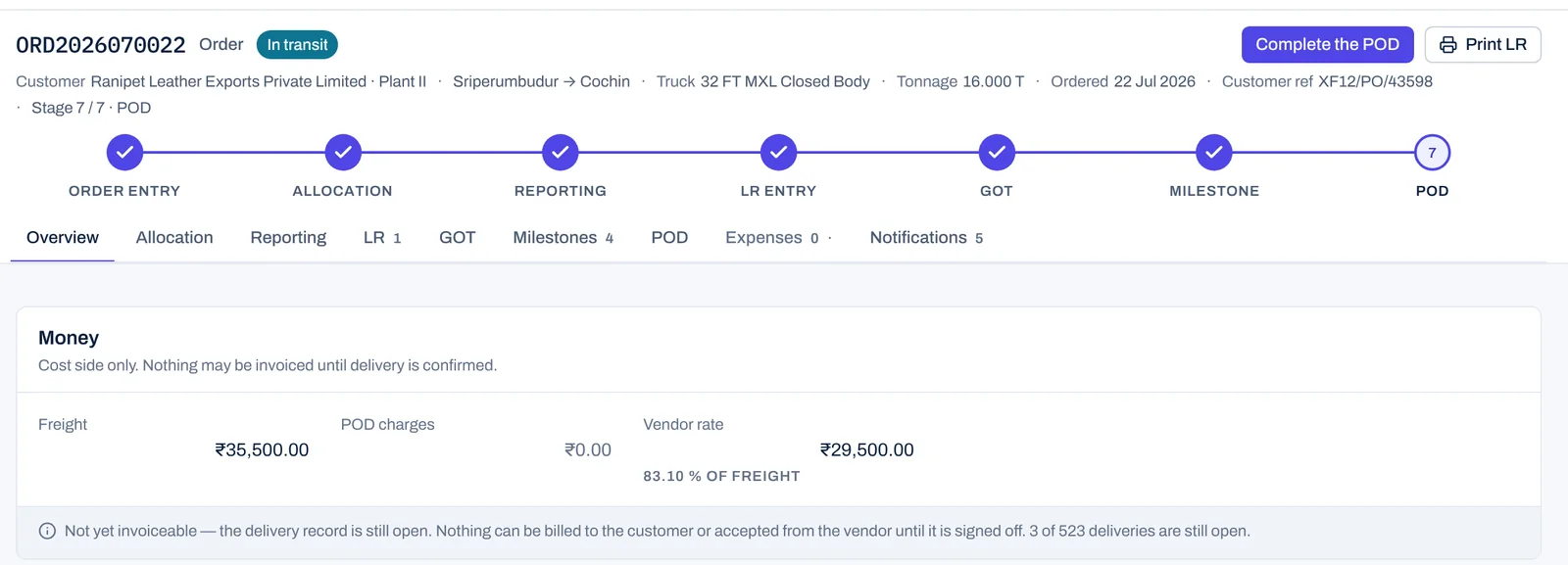Open the POD tab
Screen dimensions: 1568x565
tap(669, 237)
